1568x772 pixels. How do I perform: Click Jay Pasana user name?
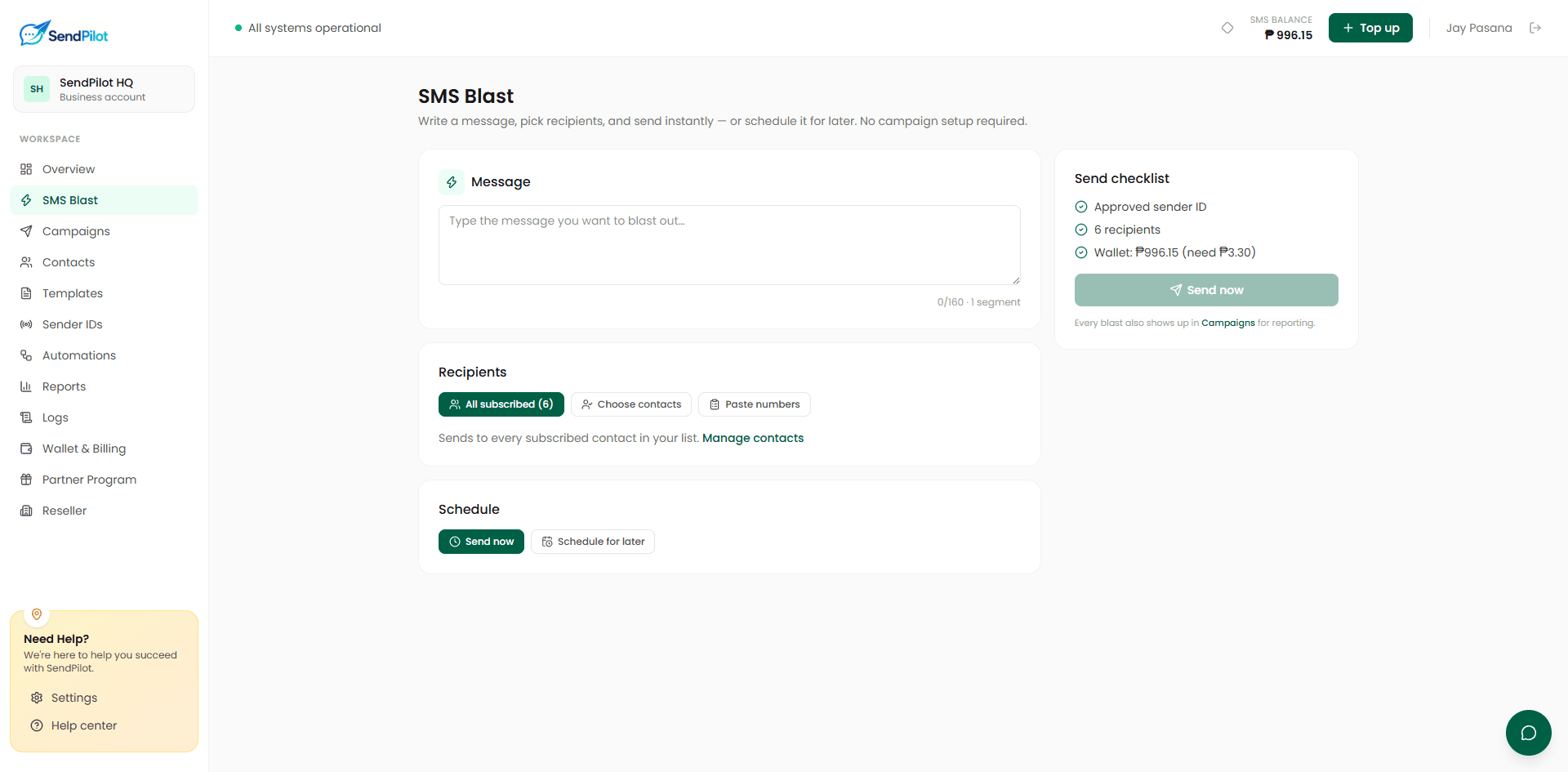(x=1479, y=28)
